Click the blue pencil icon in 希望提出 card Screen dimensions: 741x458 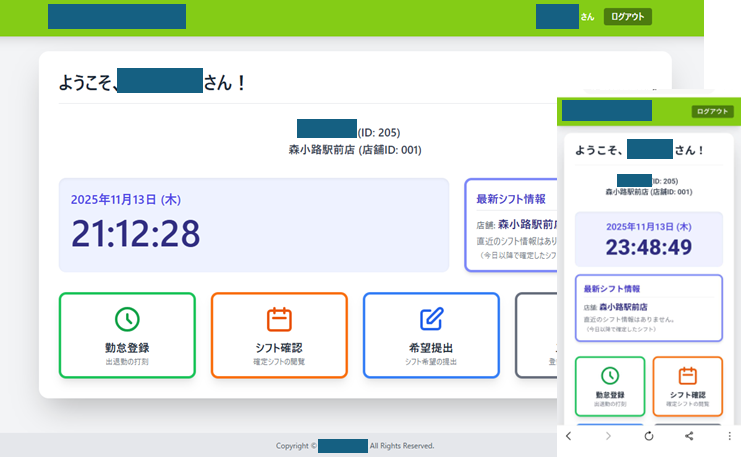tap(431, 319)
